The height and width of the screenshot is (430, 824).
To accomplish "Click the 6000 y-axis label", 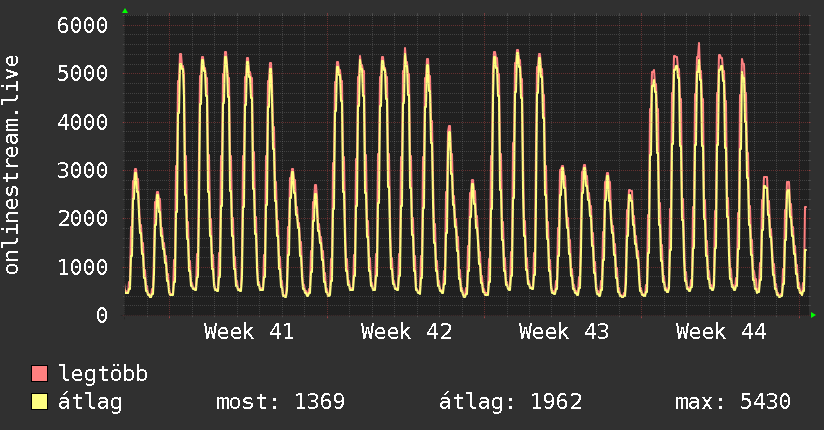I will tap(83, 25).
